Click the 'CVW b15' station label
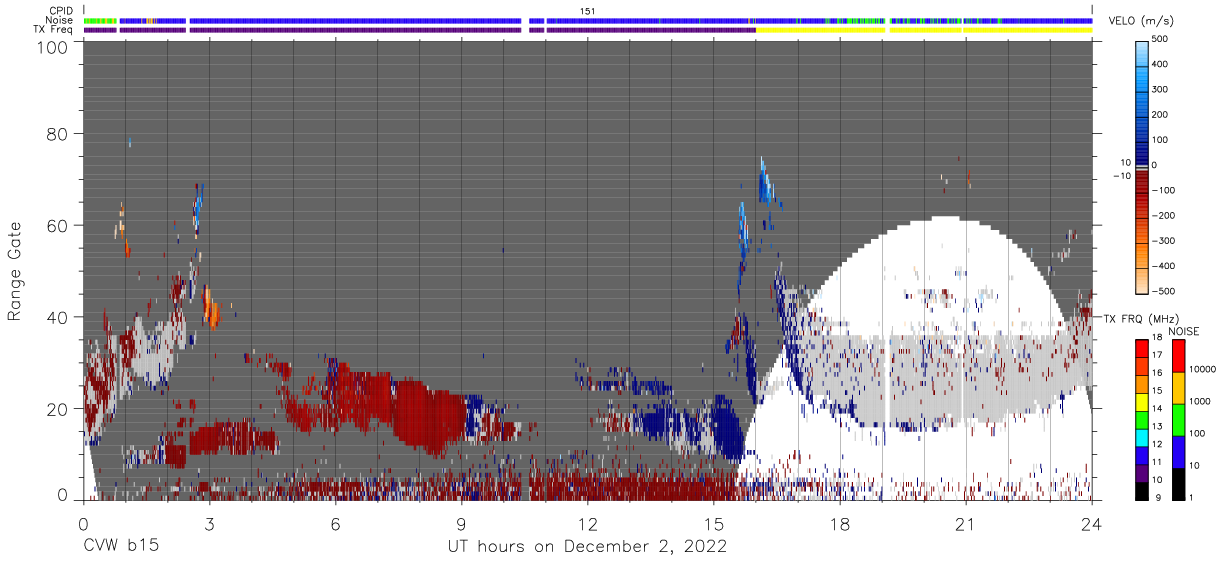 click(121, 547)
